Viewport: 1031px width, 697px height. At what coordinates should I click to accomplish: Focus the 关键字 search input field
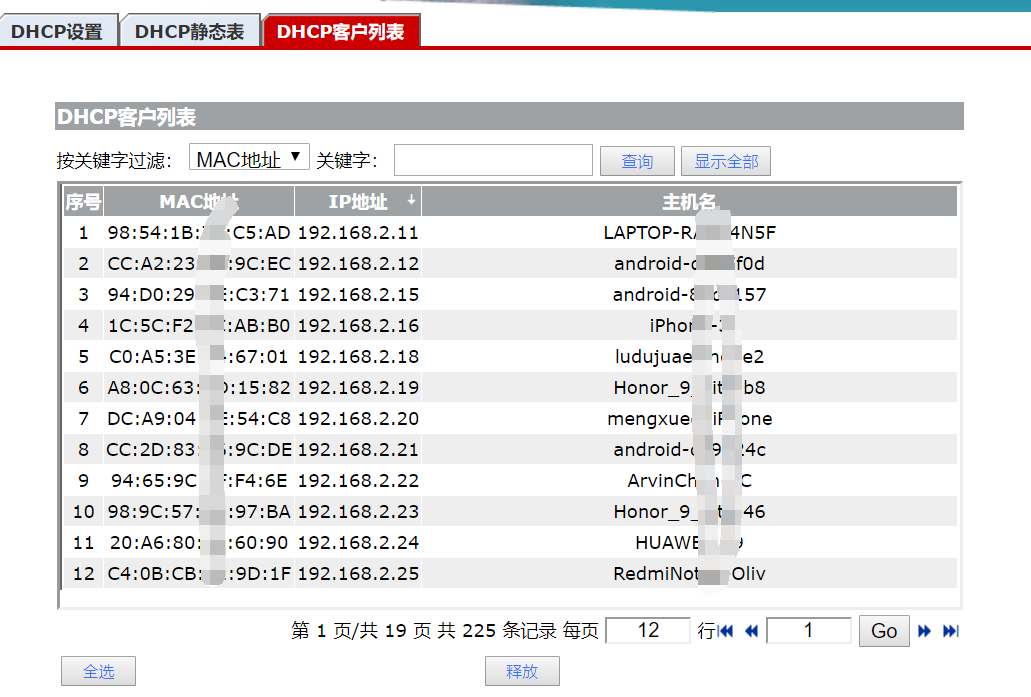point(493,160)
